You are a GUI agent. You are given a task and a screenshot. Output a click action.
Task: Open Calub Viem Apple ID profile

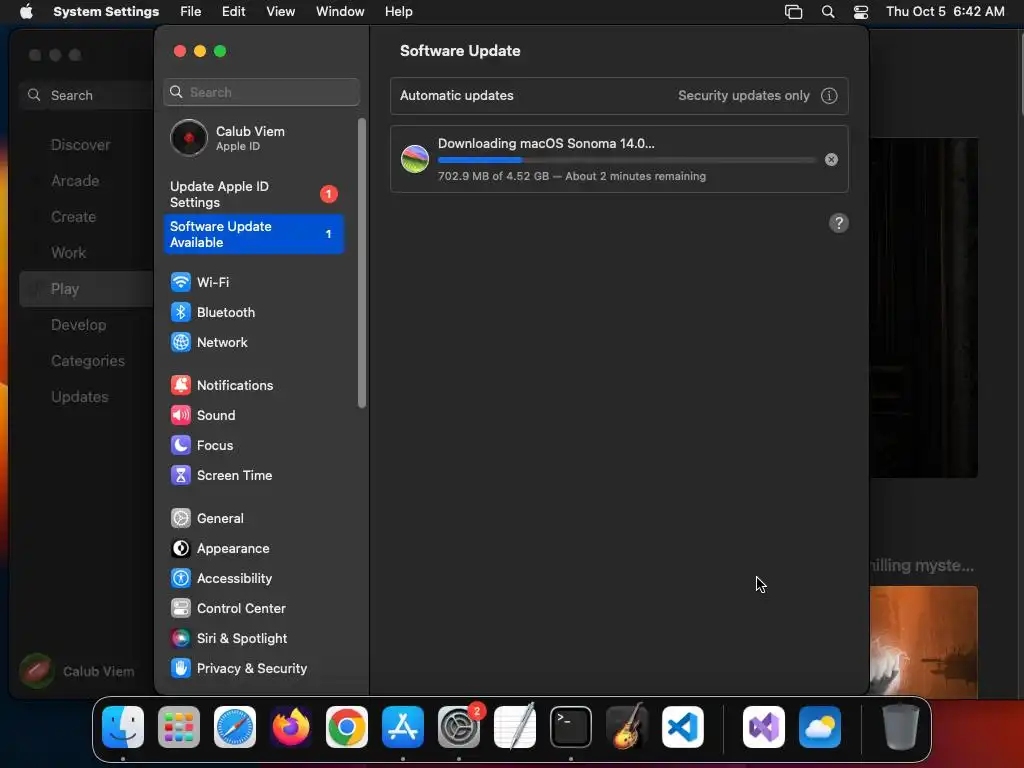pos(253,138)
